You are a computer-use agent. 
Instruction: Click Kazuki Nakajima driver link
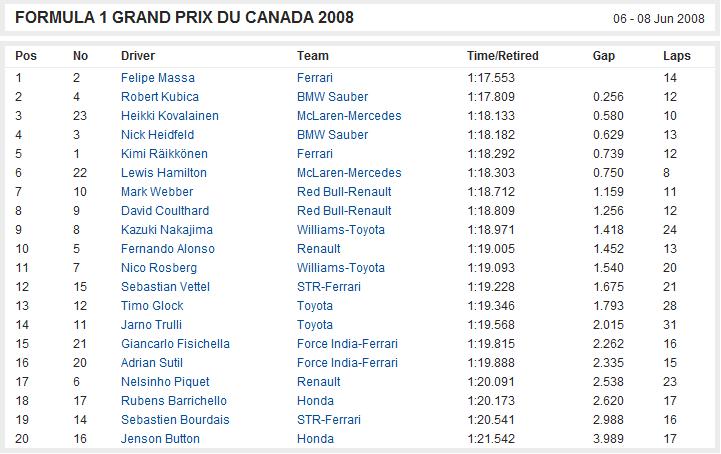click(166, 230)
